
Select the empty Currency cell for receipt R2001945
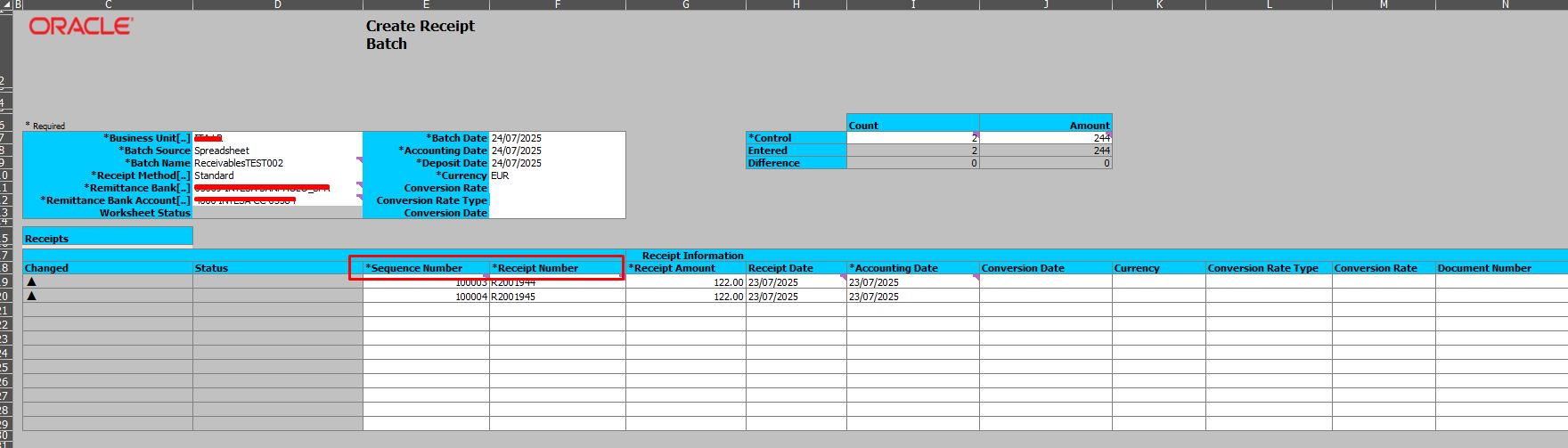(1159, 296)
